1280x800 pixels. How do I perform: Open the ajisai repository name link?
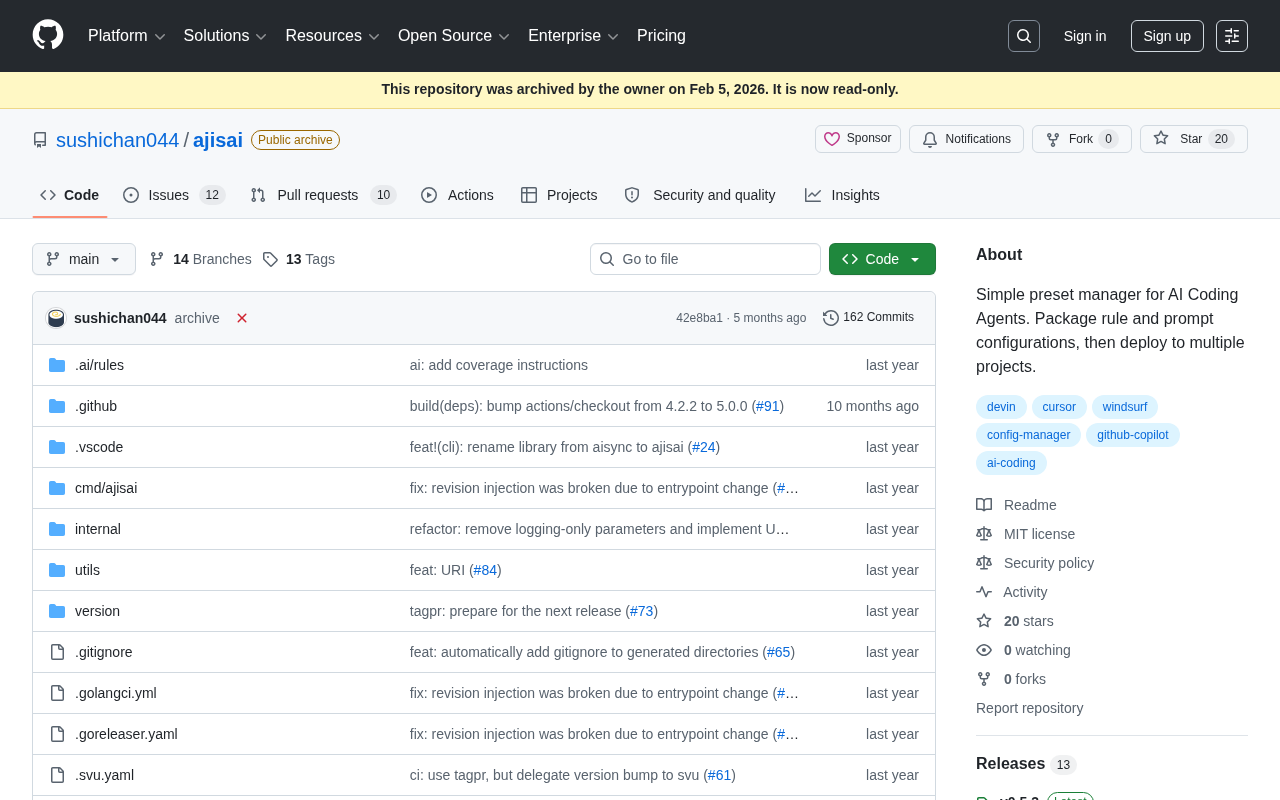tap(218, 140)
